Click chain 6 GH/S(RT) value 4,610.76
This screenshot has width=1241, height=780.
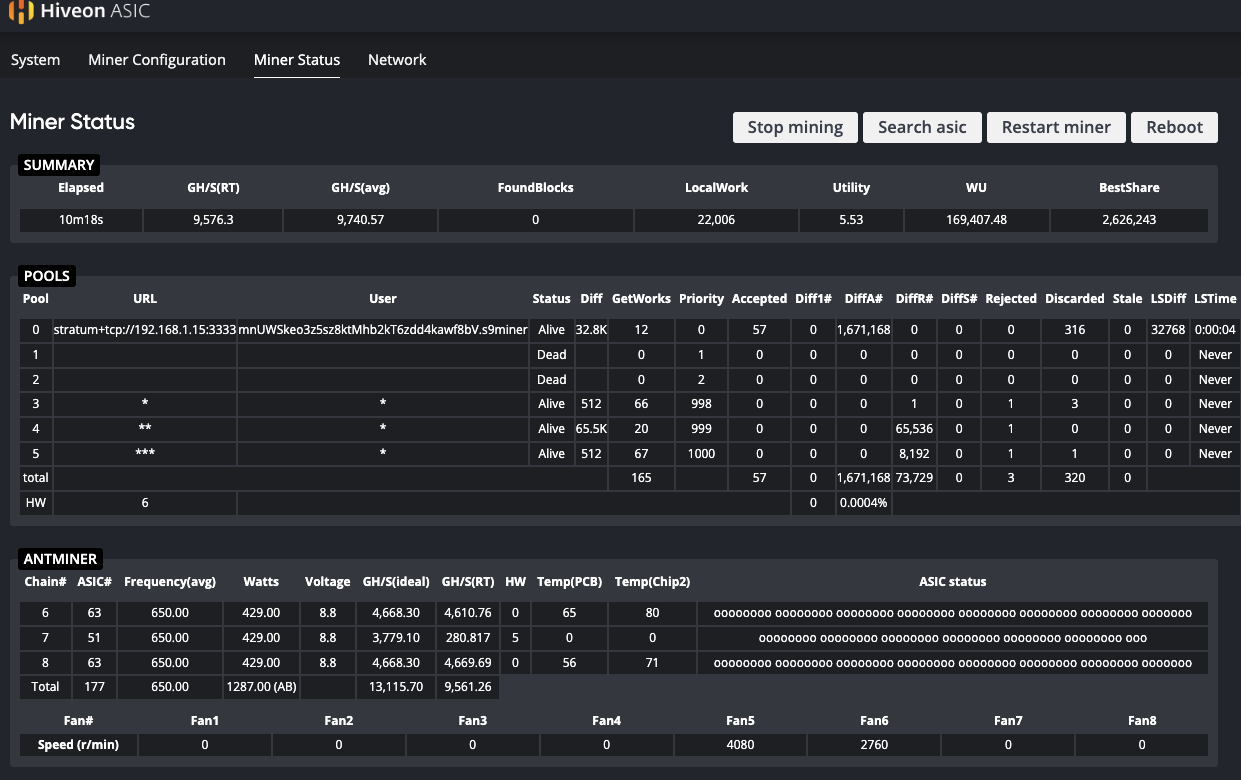[467, 613]
